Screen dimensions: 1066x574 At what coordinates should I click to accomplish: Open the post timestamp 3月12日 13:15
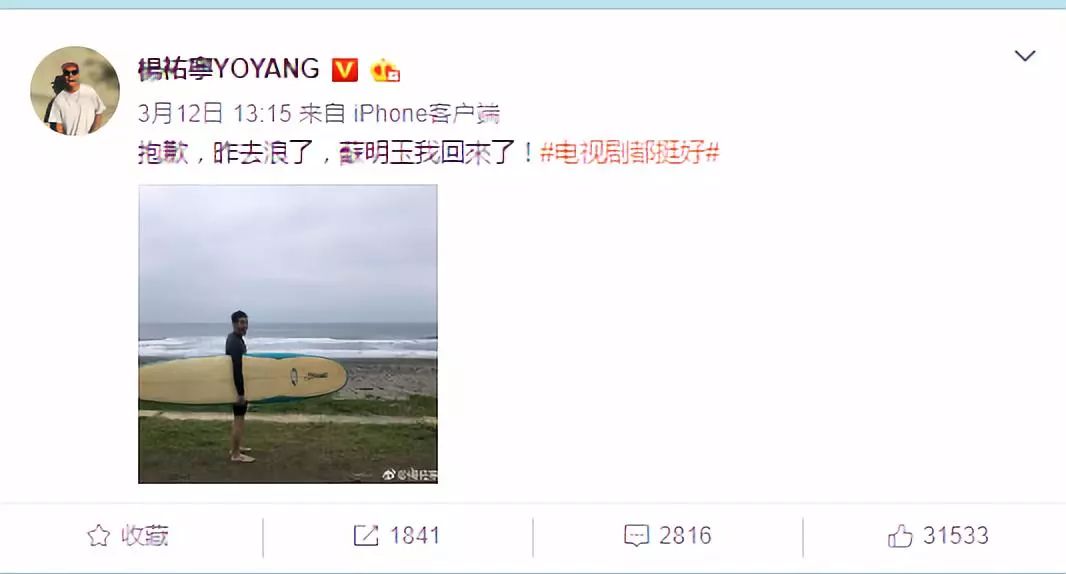[214, 113]
